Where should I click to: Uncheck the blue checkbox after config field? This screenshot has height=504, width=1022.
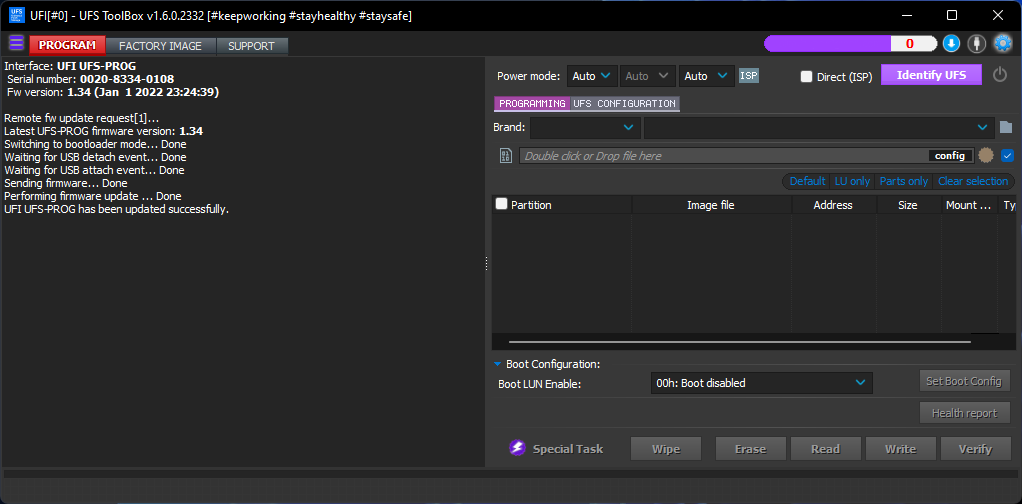point(1007,156)
